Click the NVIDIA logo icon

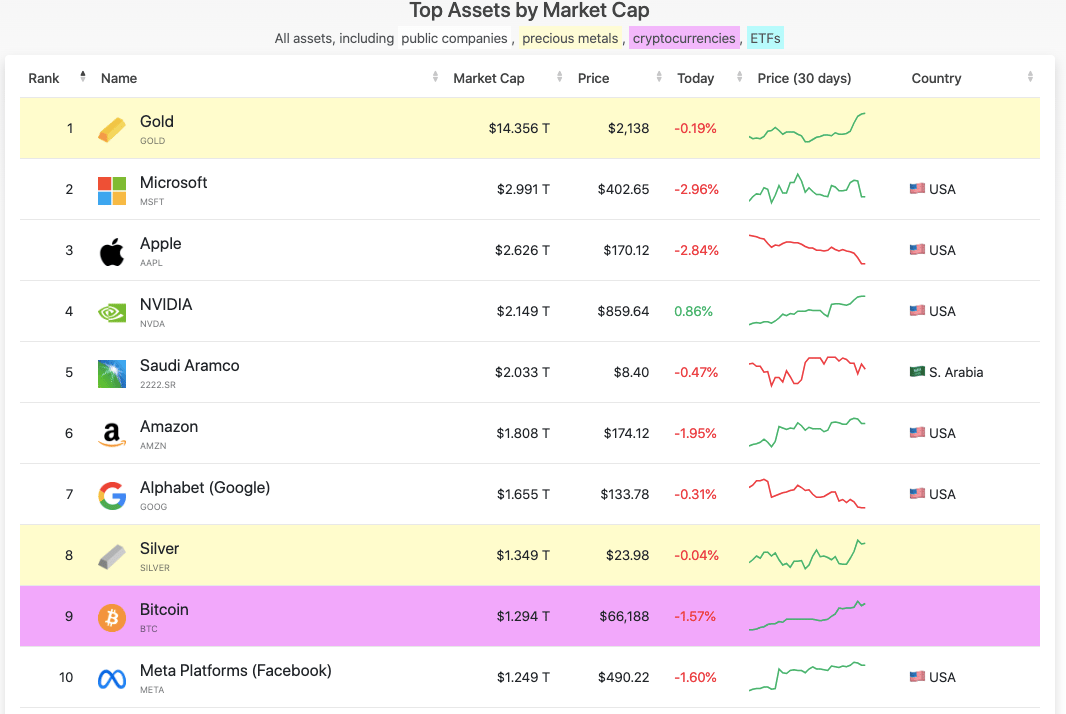111,313
